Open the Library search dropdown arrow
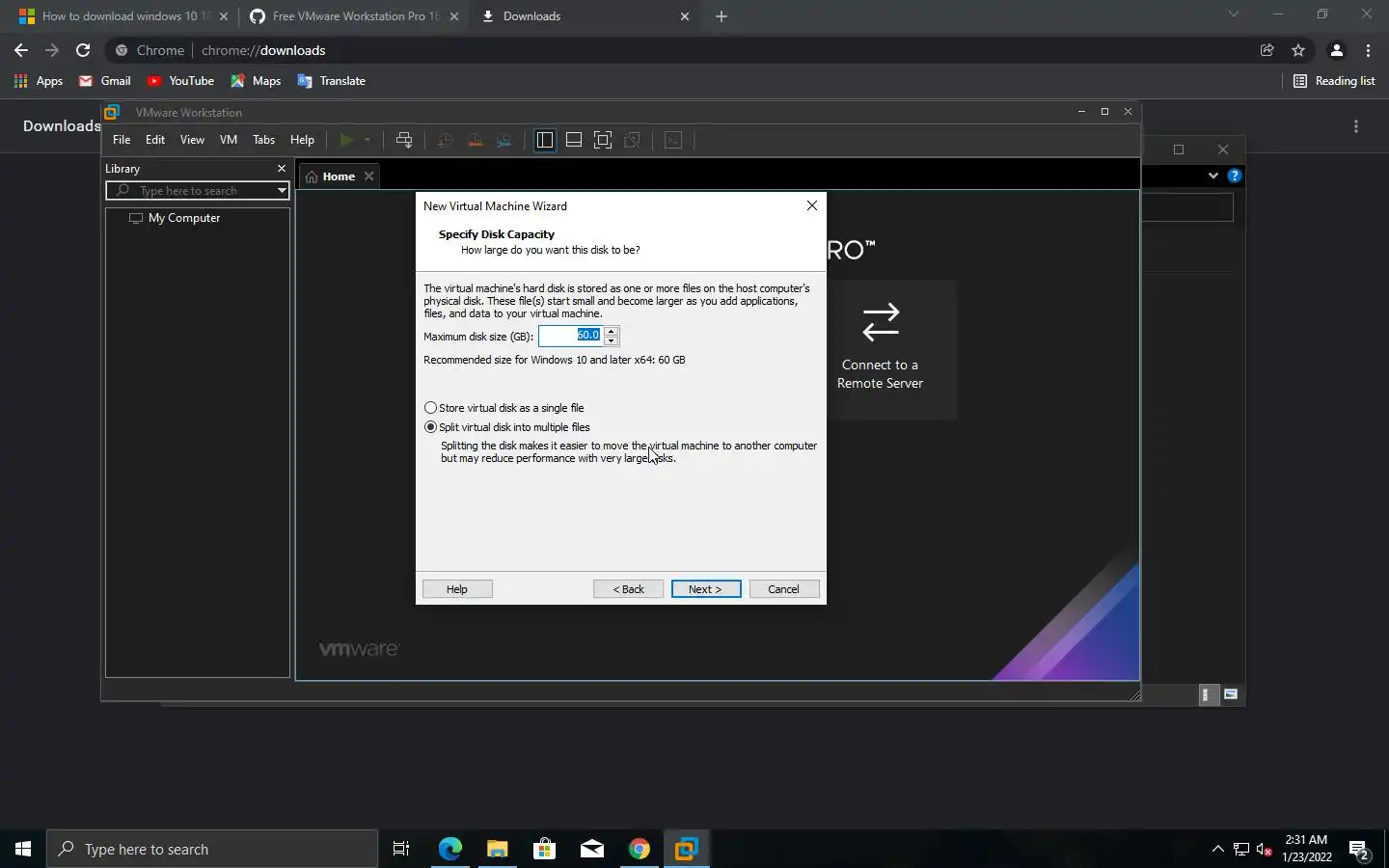Screen dimensions: 1389x868 [x=282, y=191]
